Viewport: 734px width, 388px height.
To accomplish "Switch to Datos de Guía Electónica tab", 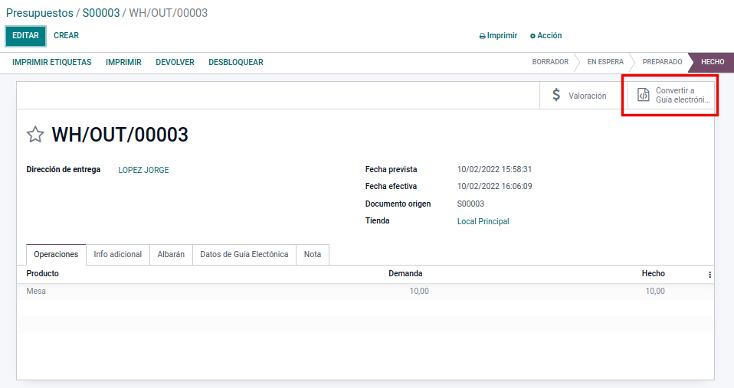I will pyautogui.click(x=244, y=254).
